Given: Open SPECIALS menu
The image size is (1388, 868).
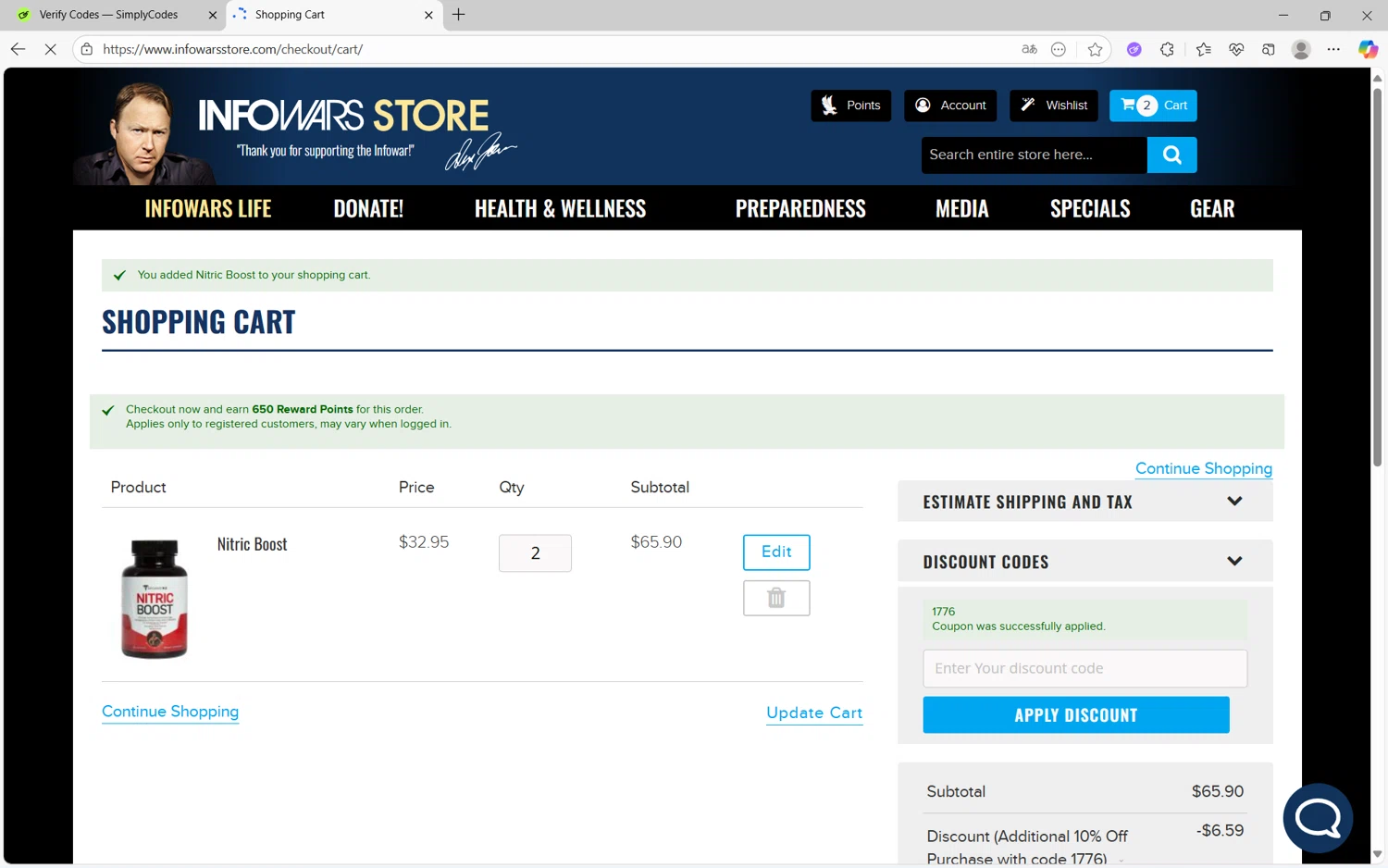Looking at the screenshot, I should click(x=1090, y=208).
